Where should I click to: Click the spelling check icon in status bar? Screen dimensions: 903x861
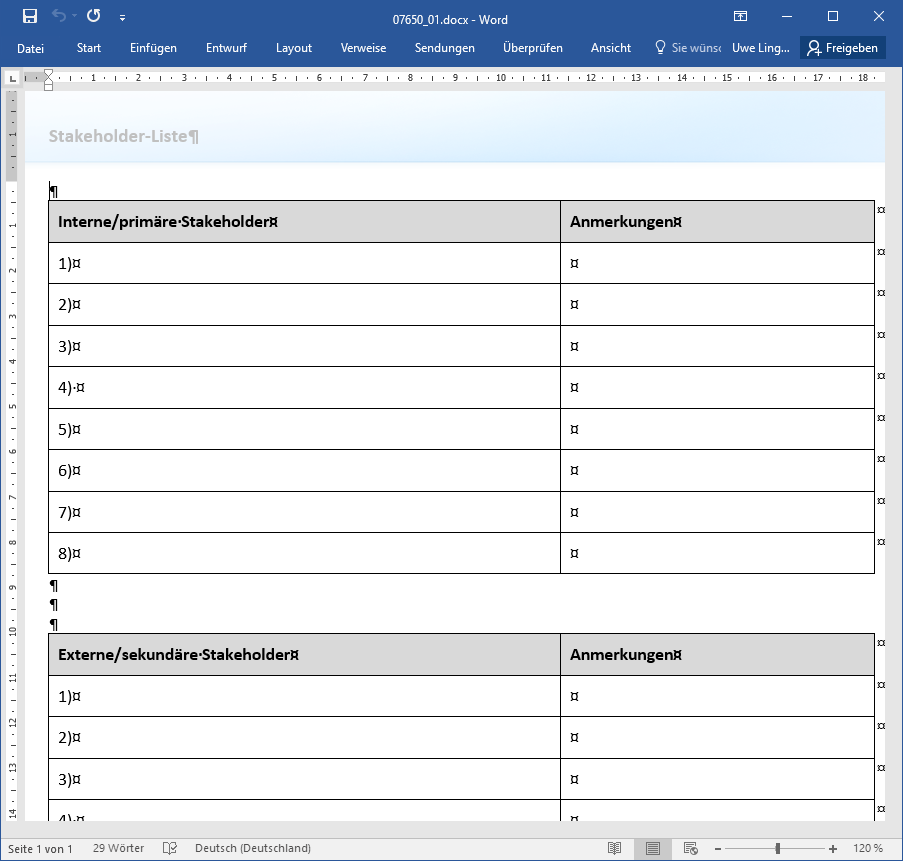(170, 848)
